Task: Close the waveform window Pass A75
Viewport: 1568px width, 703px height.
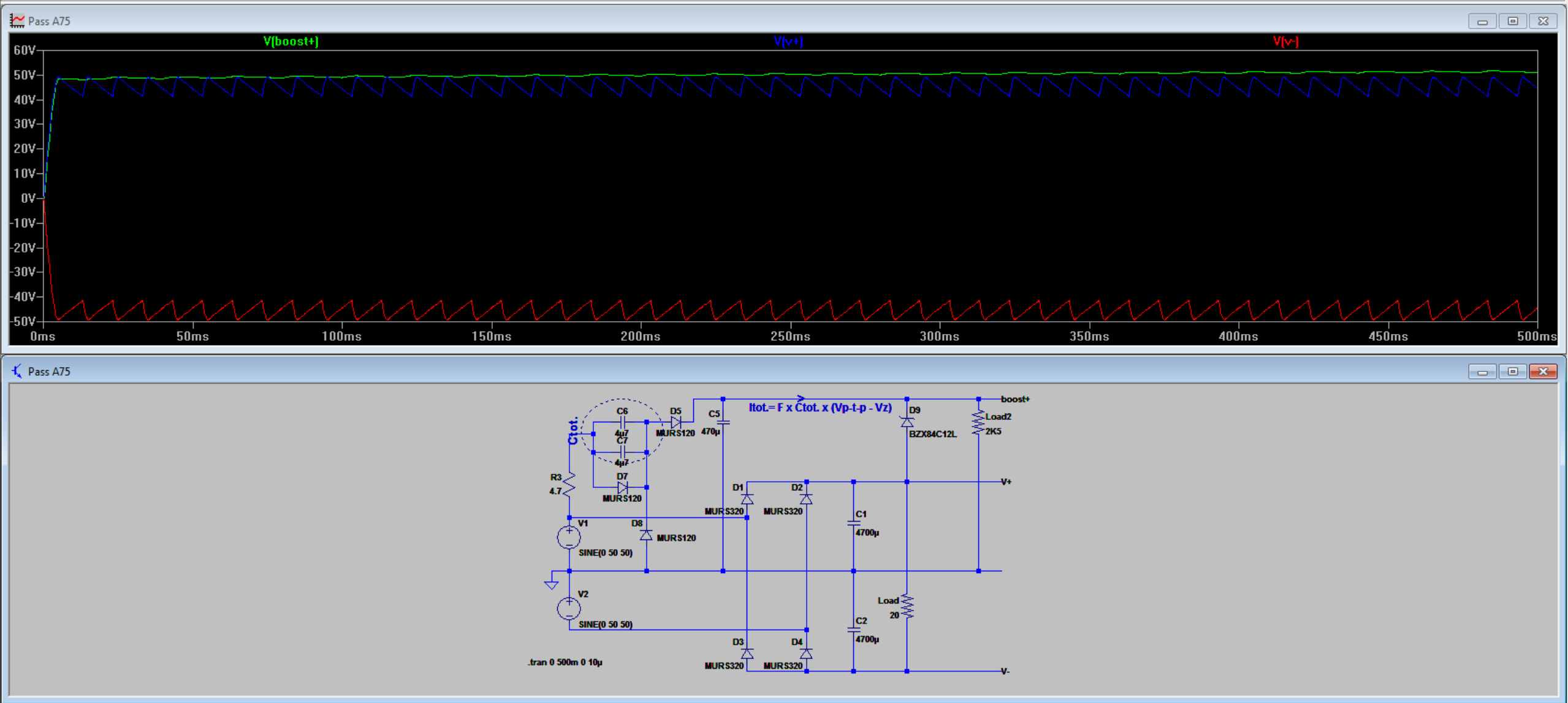Action: (1543, 21)
